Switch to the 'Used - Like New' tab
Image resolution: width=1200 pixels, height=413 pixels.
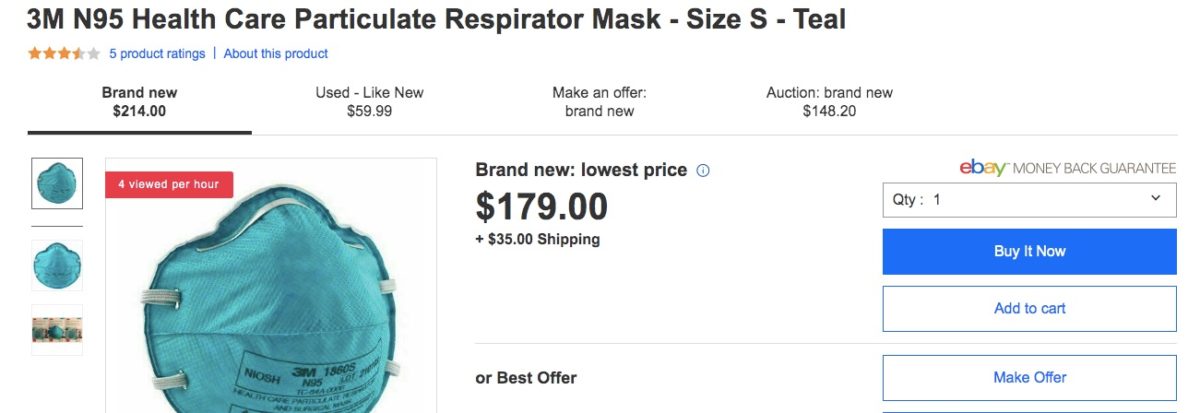click(369, 102)
